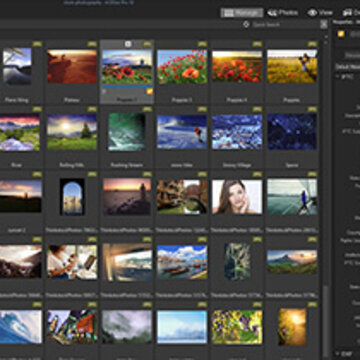Select the sailing boat thumbnail
Screen dimensions: 360x360
[292, 197]
